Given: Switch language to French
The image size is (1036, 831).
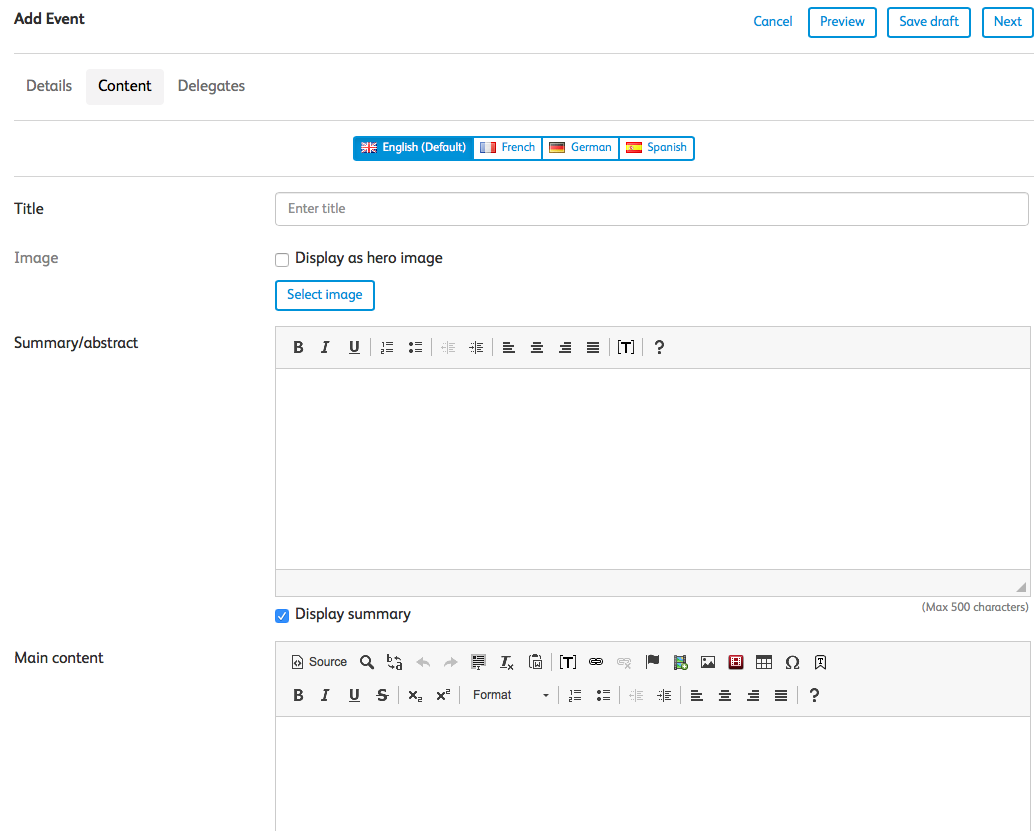Looking at the screenshot, I should tap(508, 148).
